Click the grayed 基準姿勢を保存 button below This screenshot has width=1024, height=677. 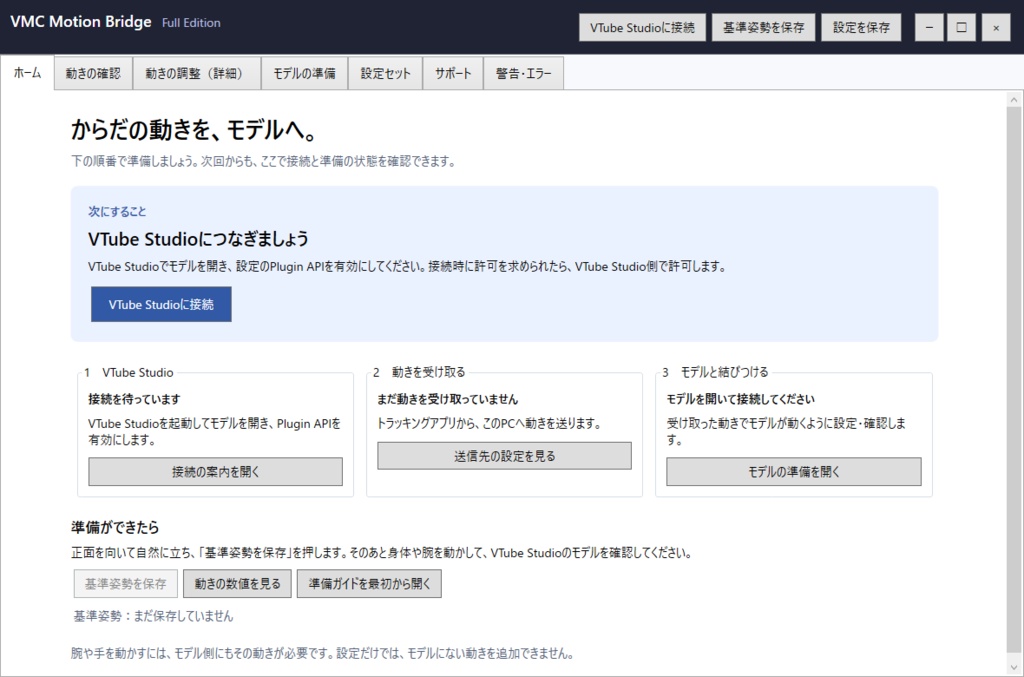click(125, 584)
